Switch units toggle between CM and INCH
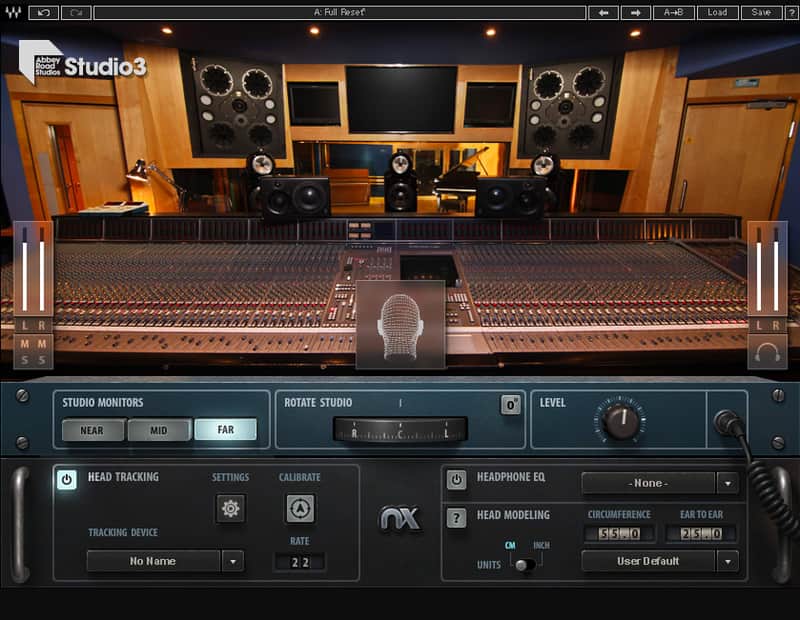Image resolution: width=800 pixels, height=620 pixels. click(x=524, y=565)
